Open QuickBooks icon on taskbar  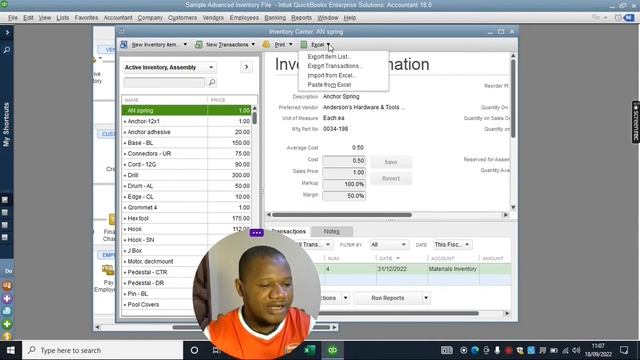tap(333, 350)
